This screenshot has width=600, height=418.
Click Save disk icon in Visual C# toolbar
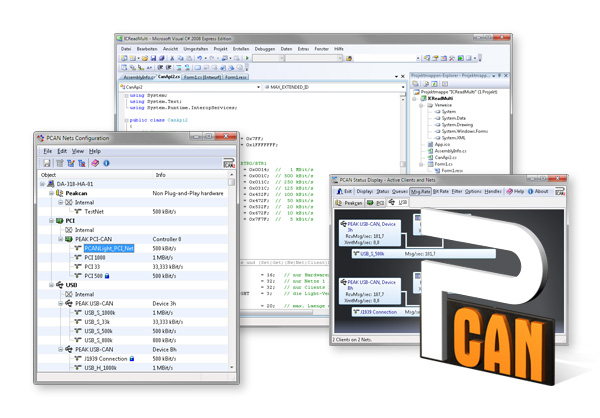[x=153, y=58]
